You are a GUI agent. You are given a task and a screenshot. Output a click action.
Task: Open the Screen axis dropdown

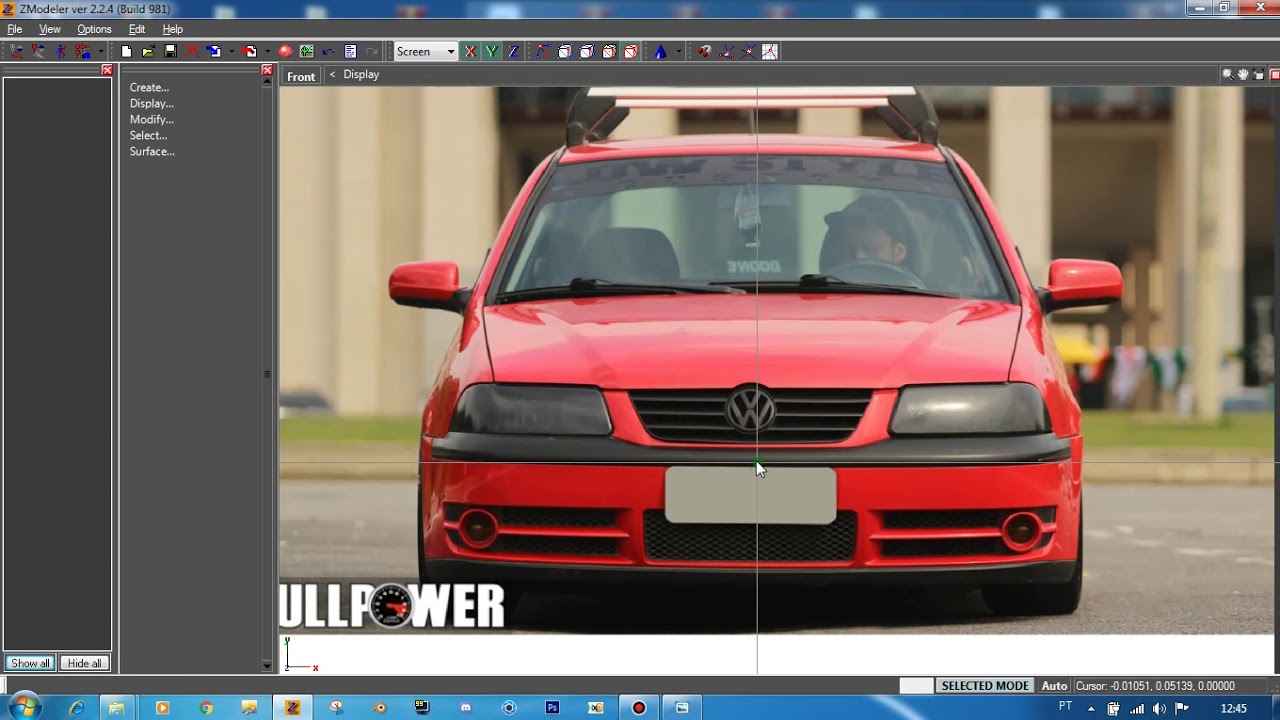425,51
